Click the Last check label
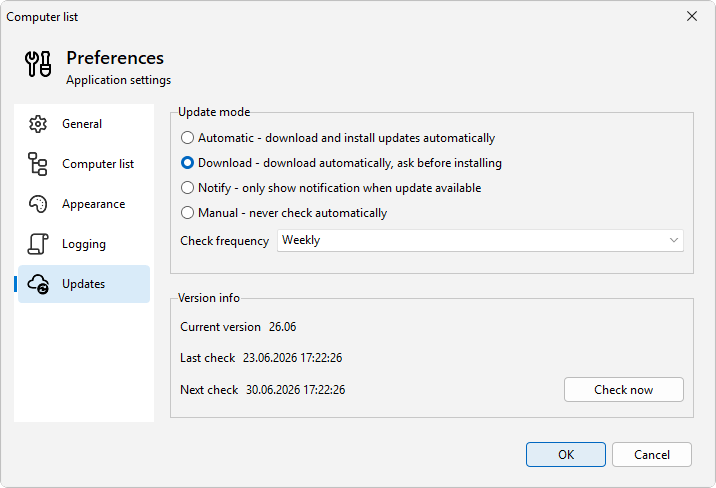 click(207, 358)
